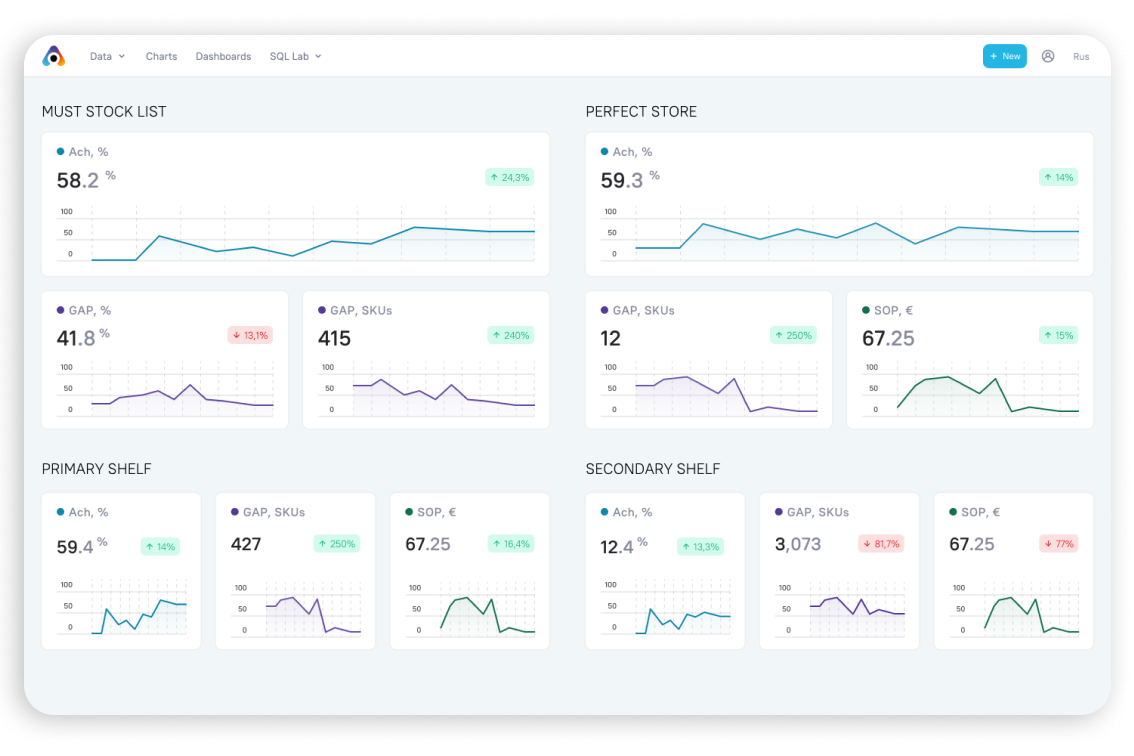The width and height of the screenshot is (1134, 756).
Task: Open the user profile icon
Action: 1048,56
